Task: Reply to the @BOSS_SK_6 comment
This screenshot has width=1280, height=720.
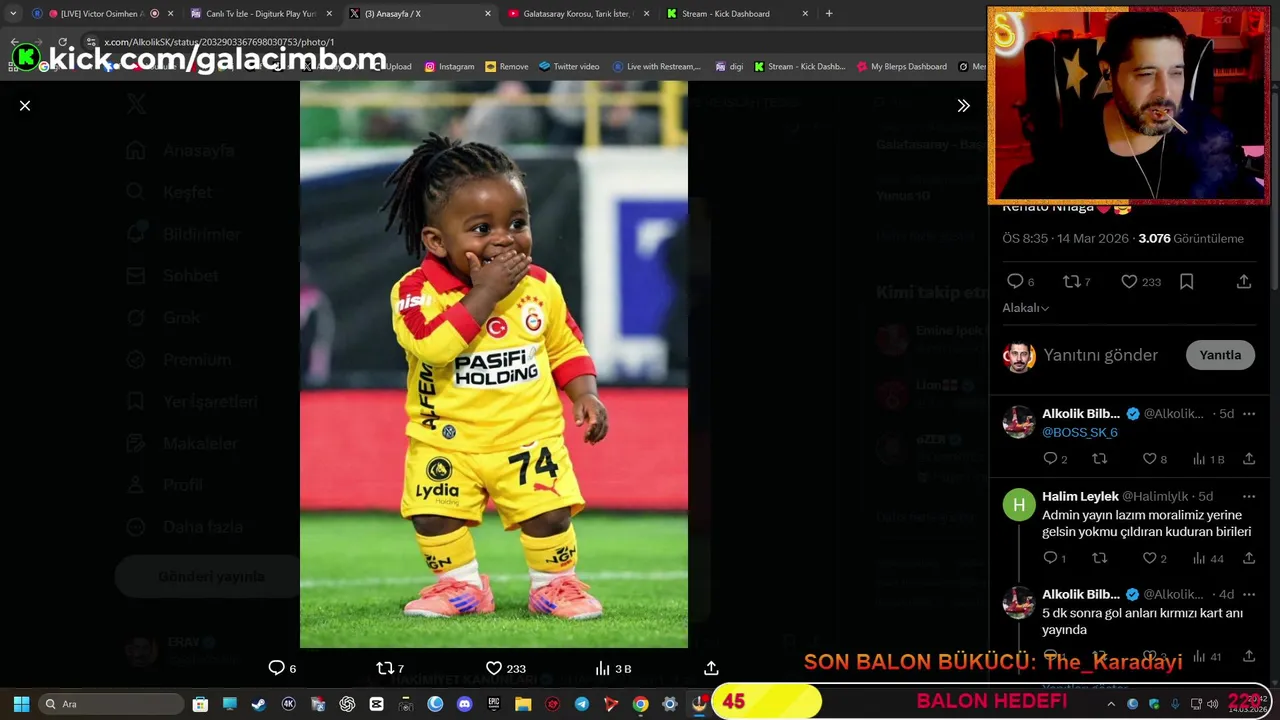Action: tap(1050, 459)
